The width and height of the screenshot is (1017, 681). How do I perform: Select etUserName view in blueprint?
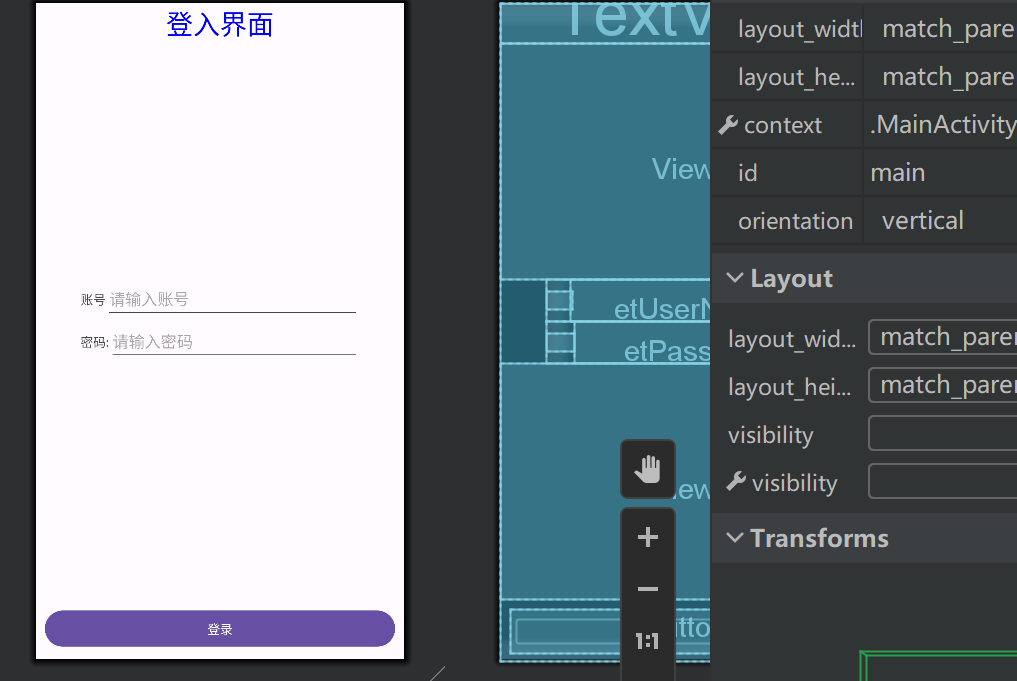tap(641, 302)
